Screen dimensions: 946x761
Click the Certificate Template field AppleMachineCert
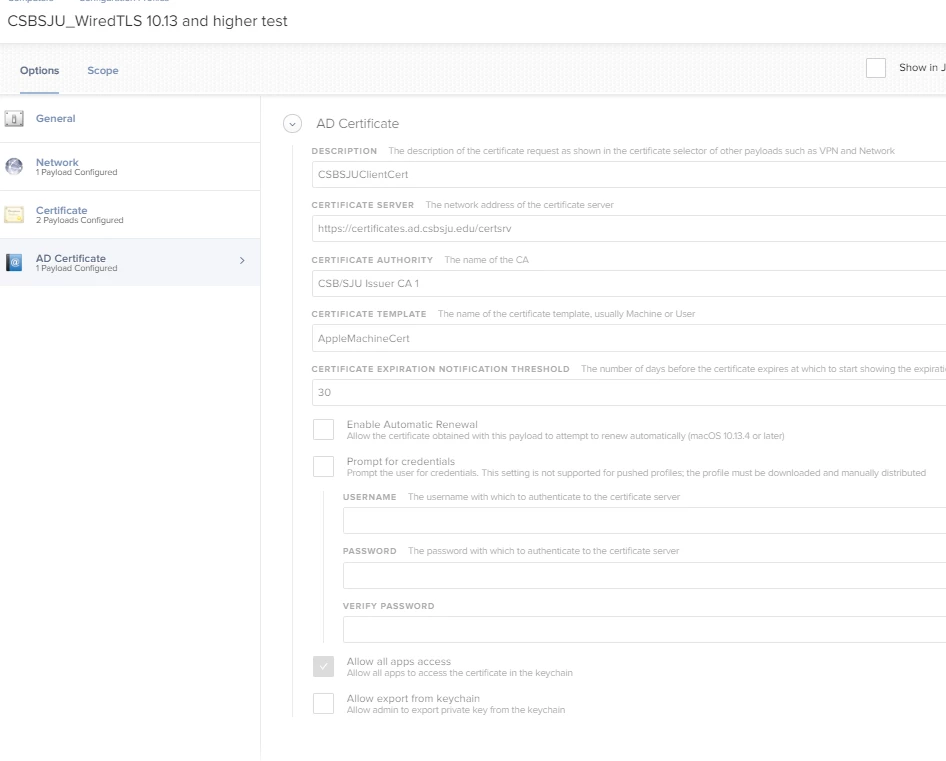click(x=629, y=339)
